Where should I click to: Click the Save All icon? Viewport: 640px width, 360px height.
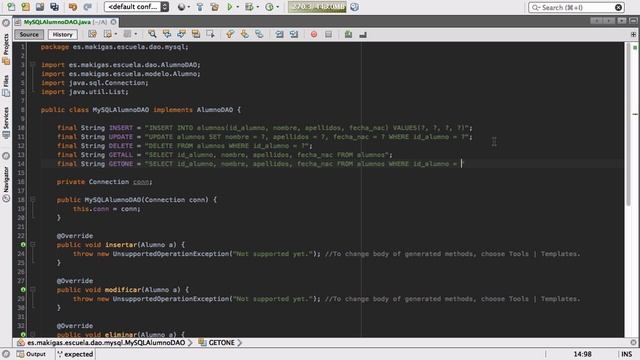(54, 7)
